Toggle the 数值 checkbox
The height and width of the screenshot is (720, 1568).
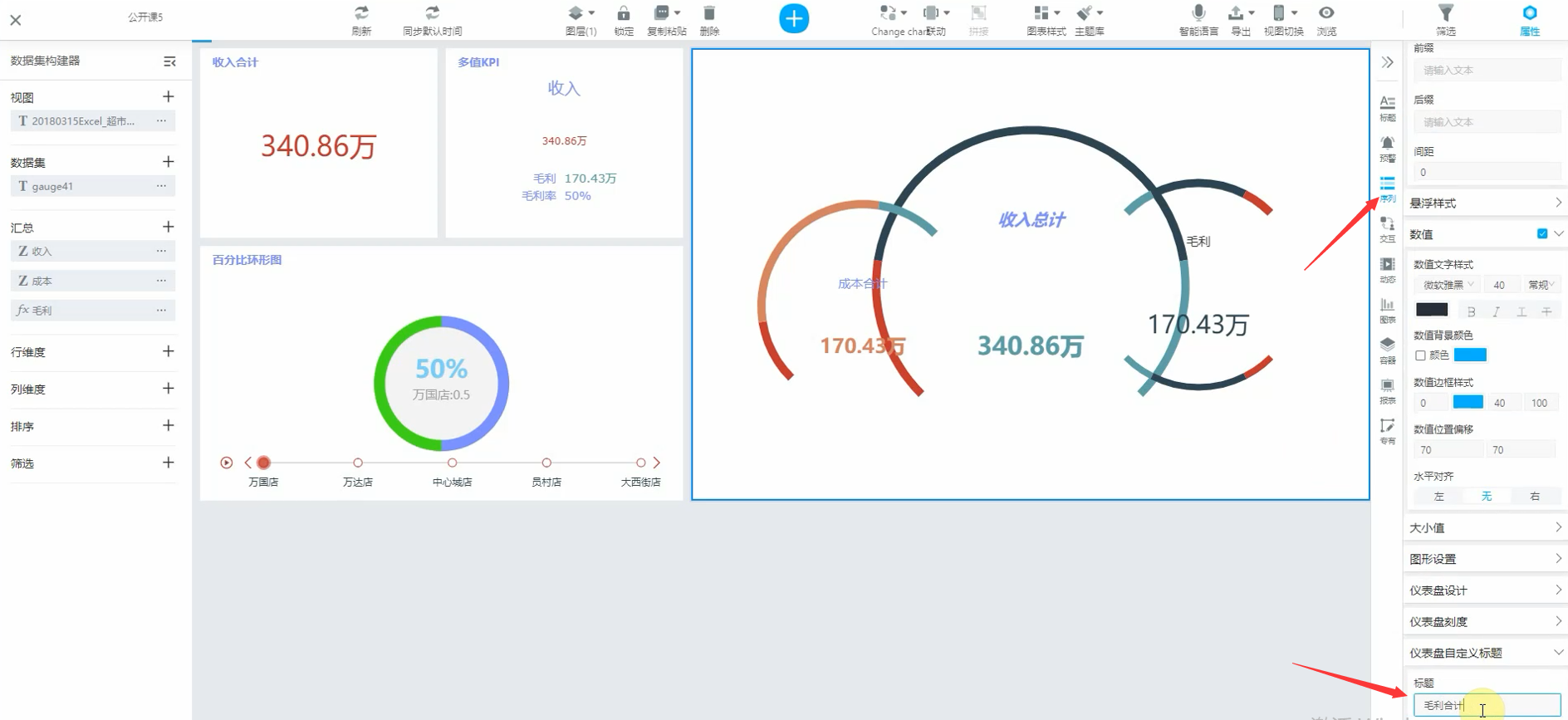tap(1542, 234)
